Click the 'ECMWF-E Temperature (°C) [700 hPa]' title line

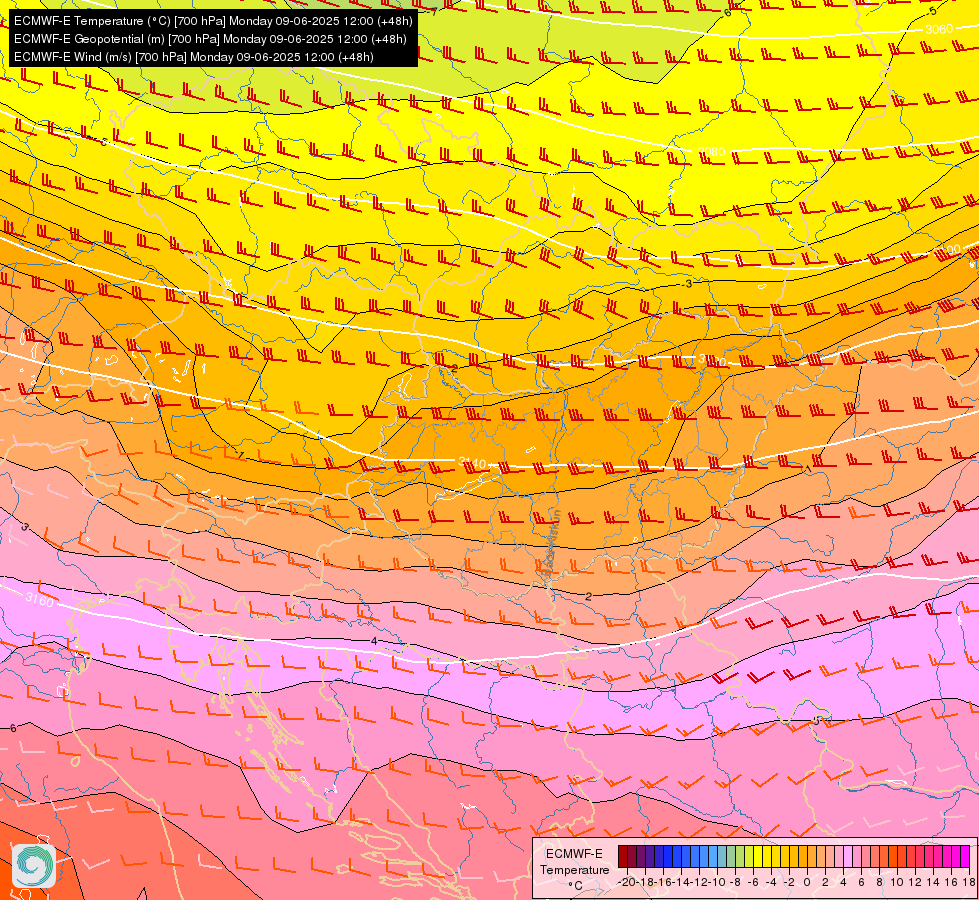point(213,21)
